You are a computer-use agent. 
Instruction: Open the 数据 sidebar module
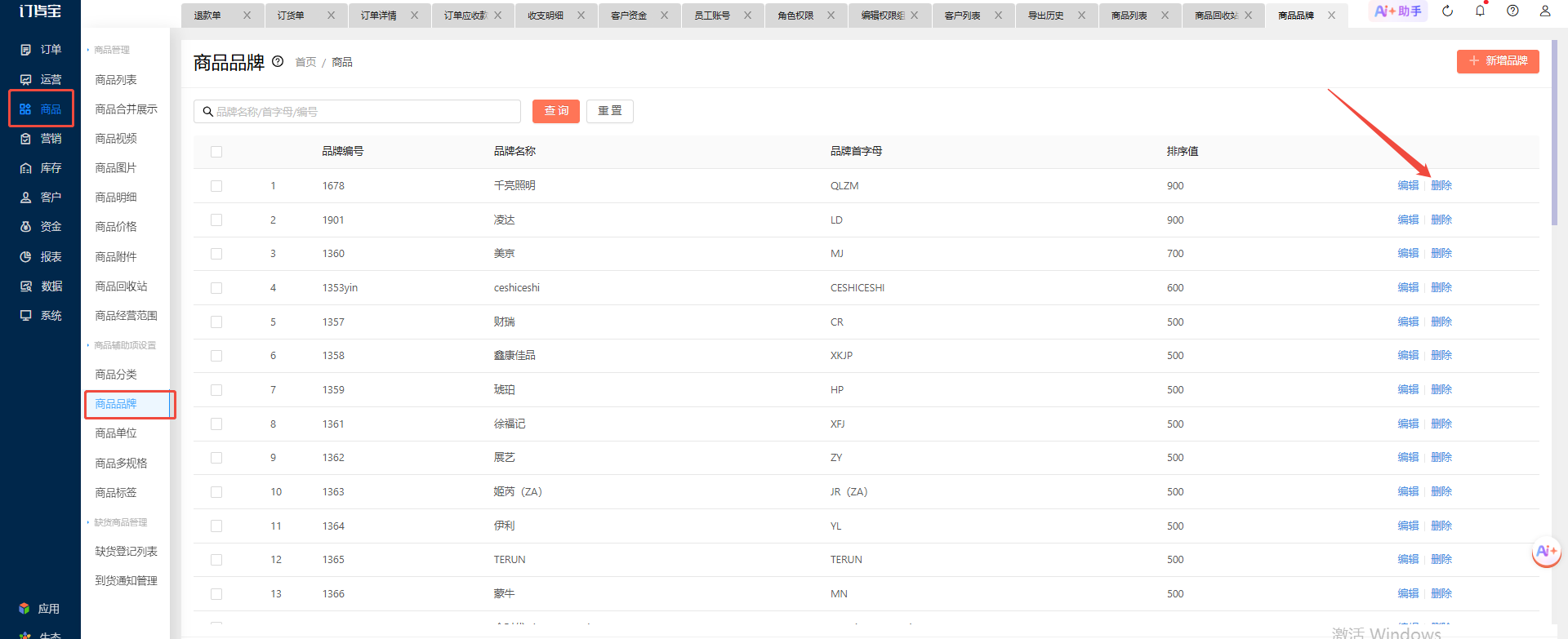40,286
